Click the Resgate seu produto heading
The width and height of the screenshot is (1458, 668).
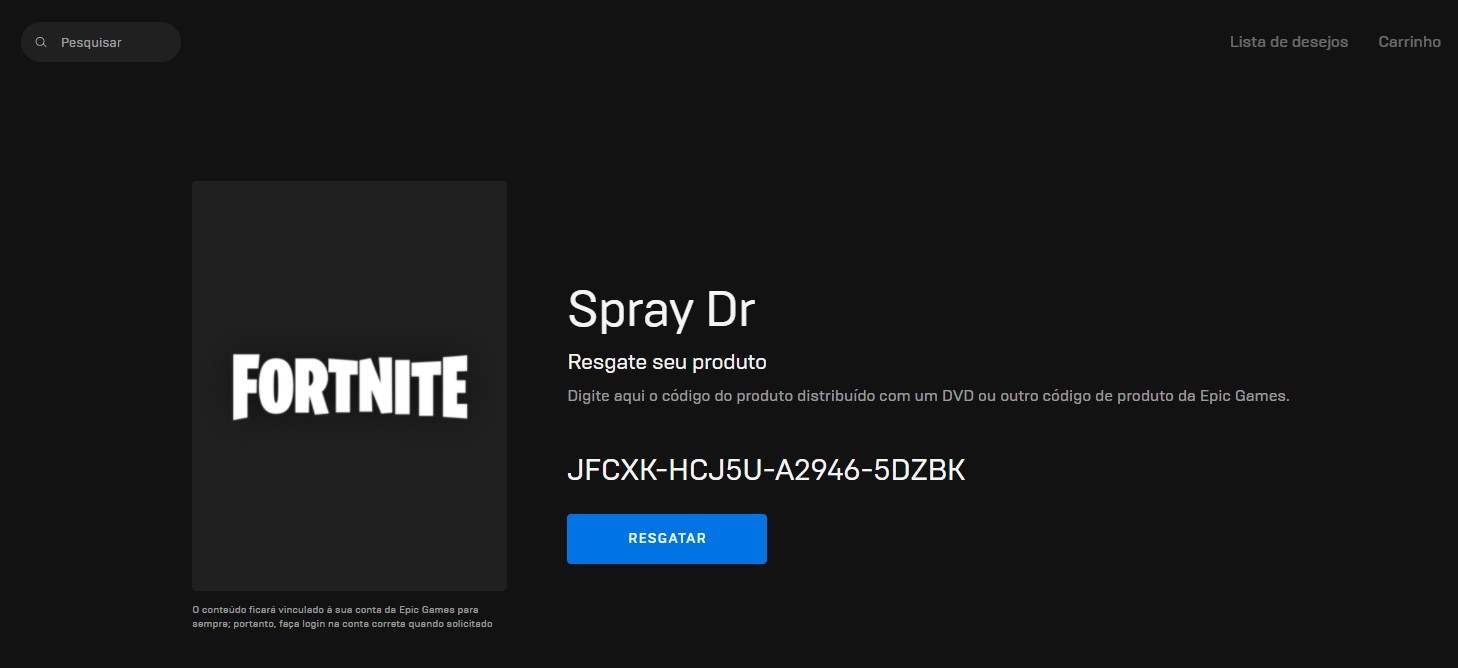click(x=666, y=361)
